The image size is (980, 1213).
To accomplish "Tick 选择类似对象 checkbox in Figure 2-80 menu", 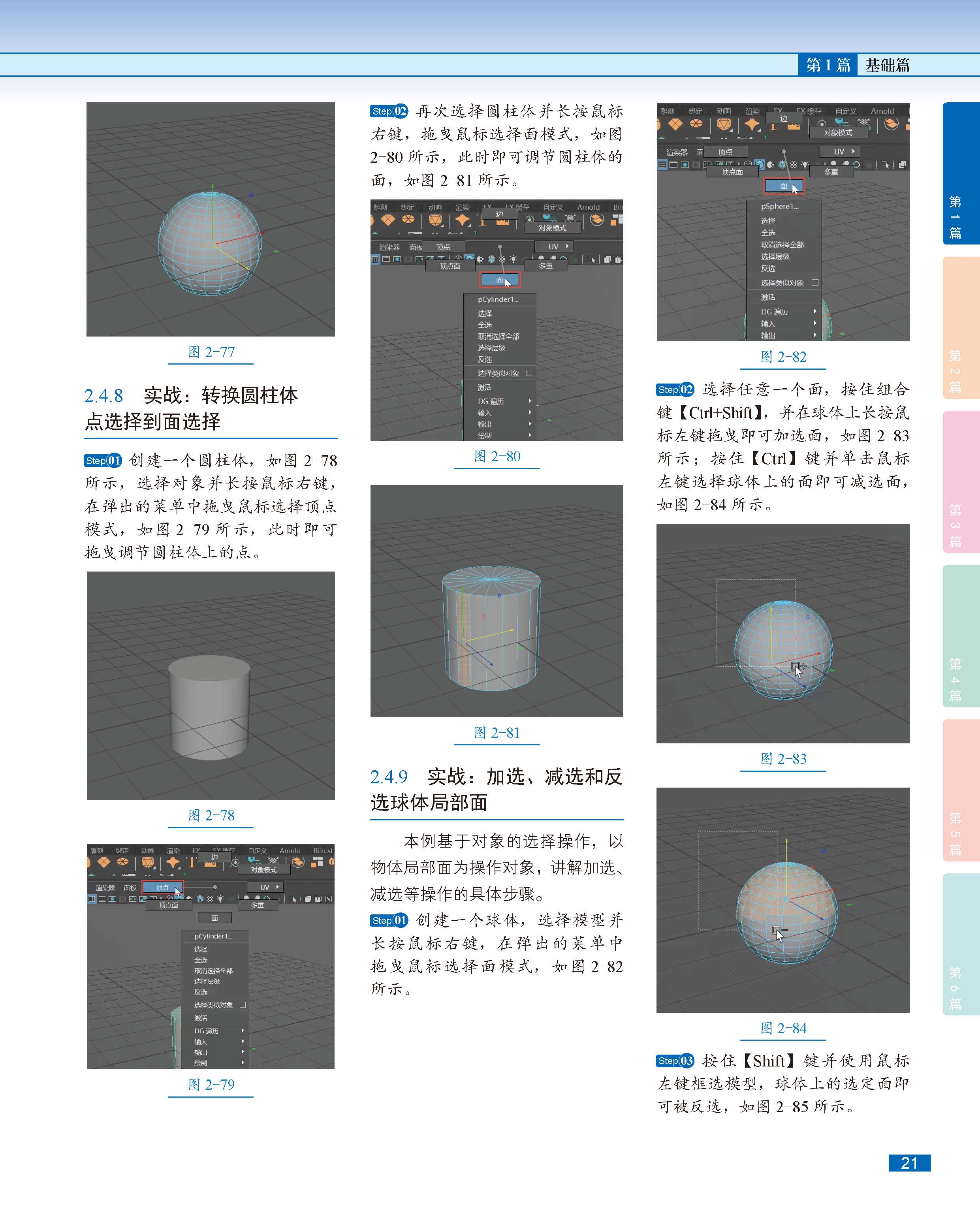I will 530,373.
